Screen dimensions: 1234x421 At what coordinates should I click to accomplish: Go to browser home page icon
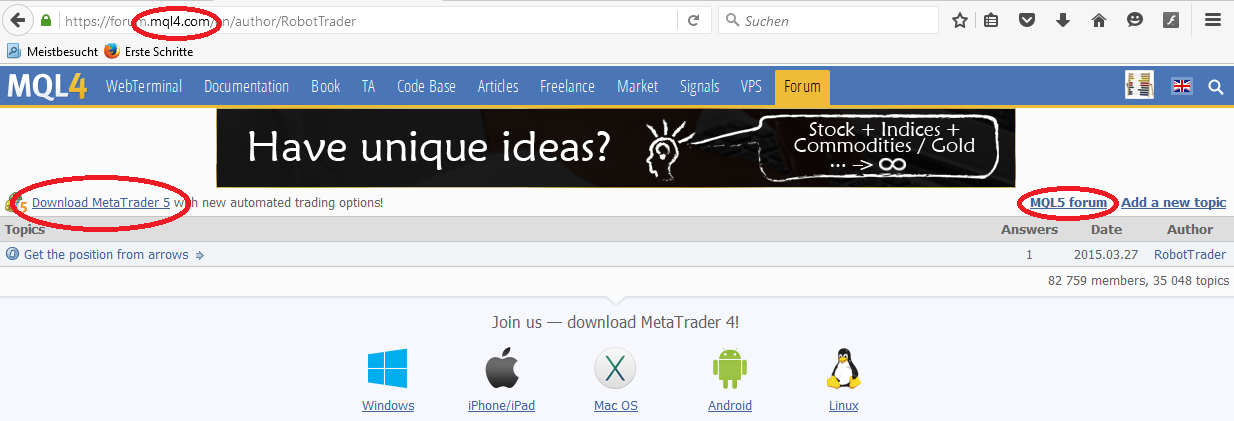[x=1099, y=20]
